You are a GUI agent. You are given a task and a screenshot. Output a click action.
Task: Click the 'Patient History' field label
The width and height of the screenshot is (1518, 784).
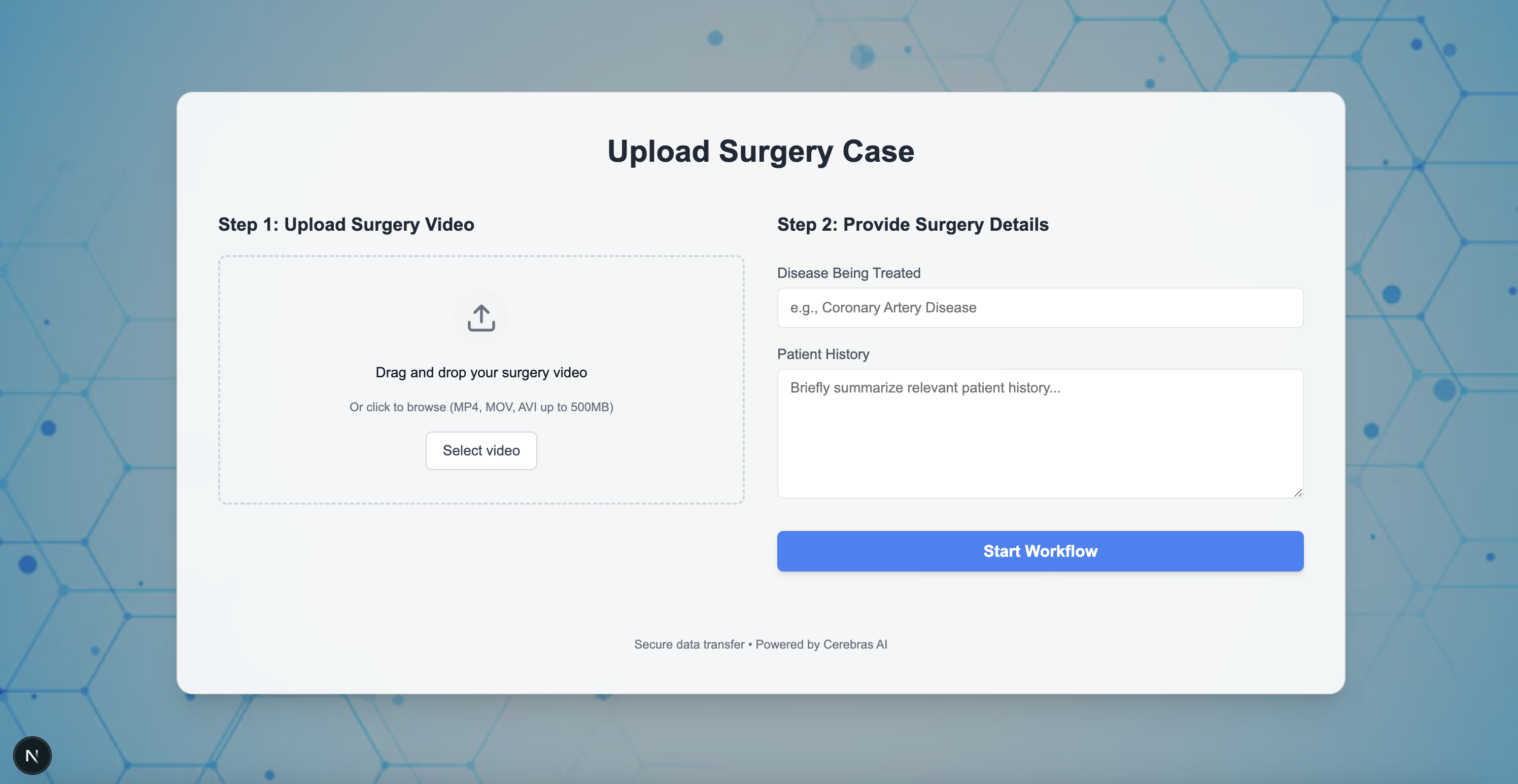(823, 354)
